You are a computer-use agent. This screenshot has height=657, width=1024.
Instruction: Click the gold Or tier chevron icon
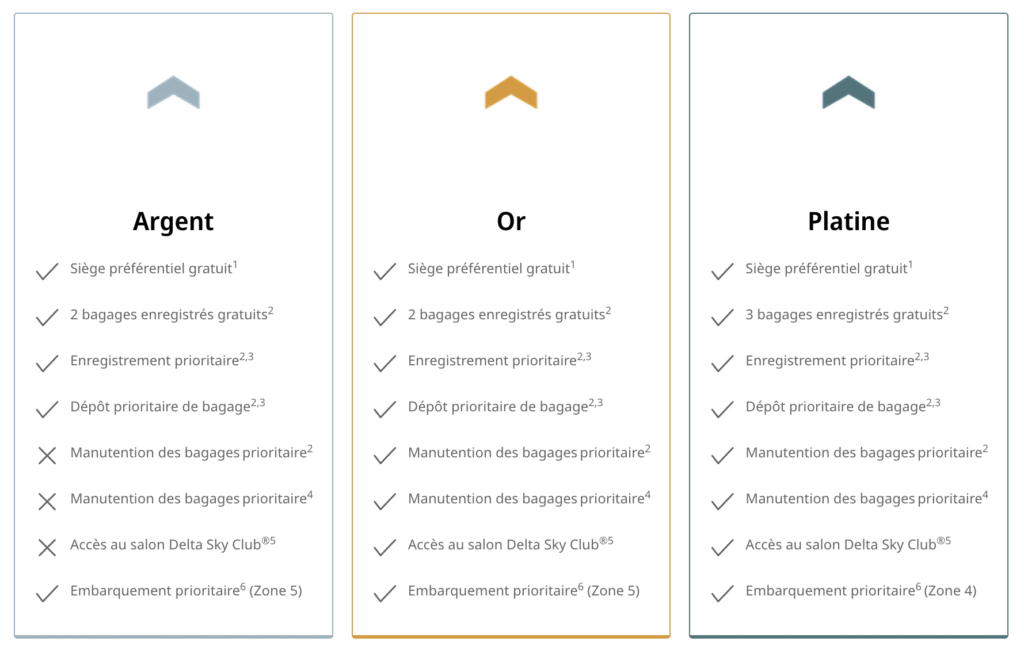511,92
